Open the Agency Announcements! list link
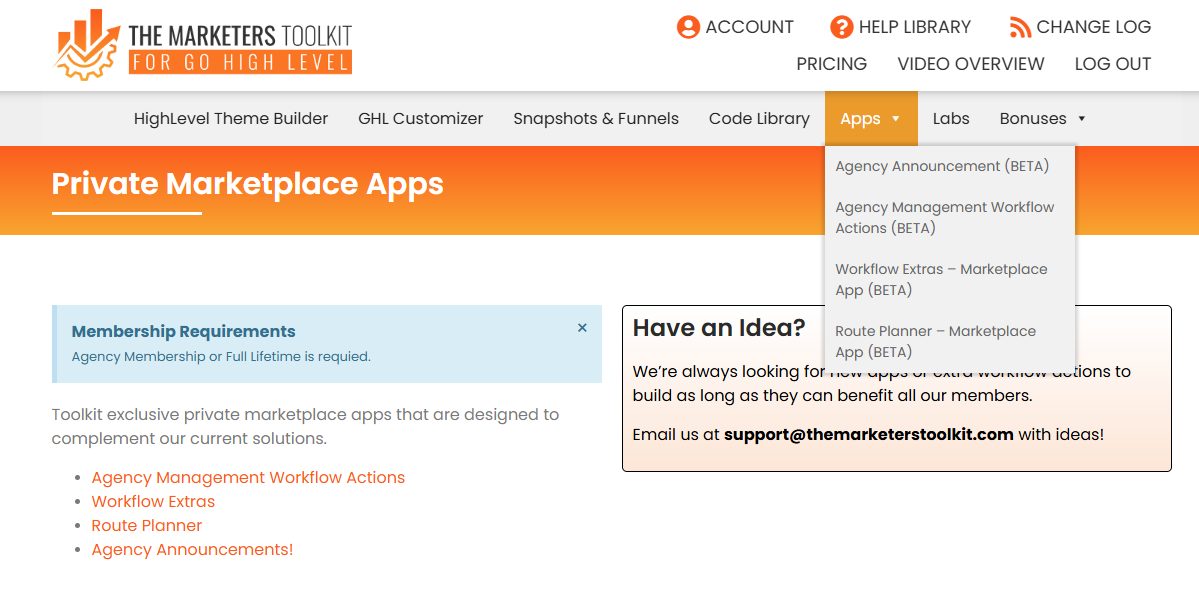Screen dimensions: 1199x616 click(192, 550)
